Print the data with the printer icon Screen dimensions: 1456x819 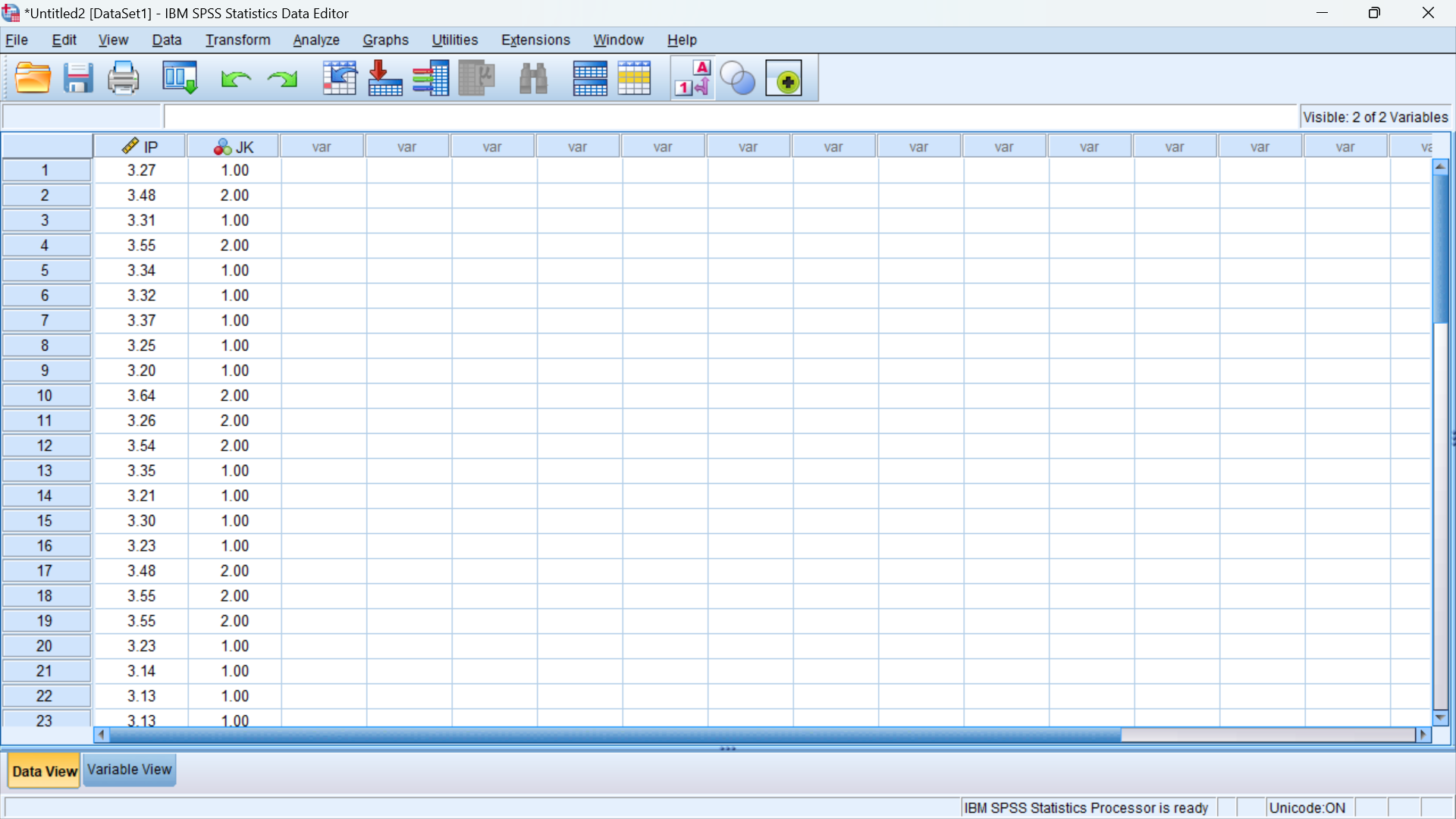pos(123,78)
